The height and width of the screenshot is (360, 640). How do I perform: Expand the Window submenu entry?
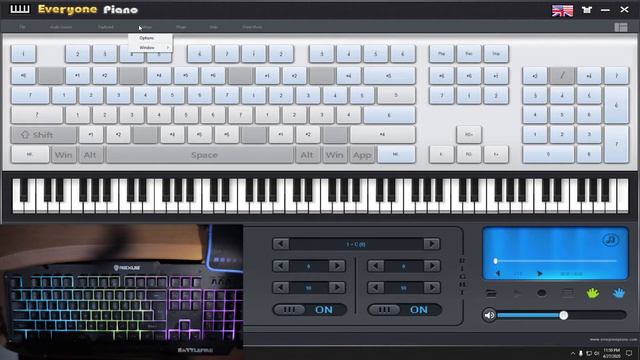(x=150, y=48)
